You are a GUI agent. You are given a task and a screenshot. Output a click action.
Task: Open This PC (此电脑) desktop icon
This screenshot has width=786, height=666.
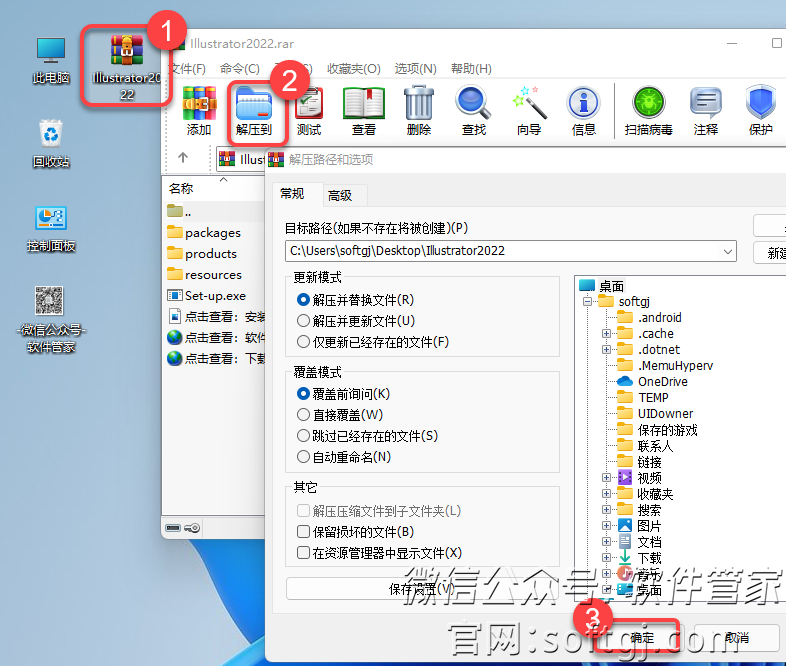click(51, 60)
